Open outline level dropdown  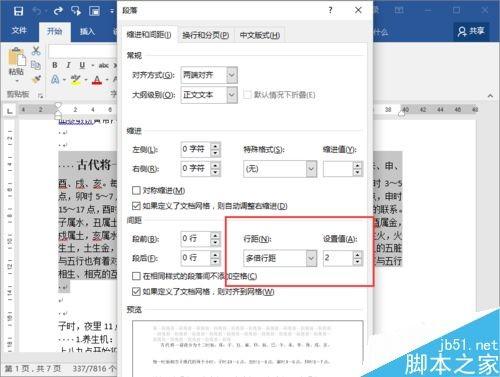click(x=232, y=95)
